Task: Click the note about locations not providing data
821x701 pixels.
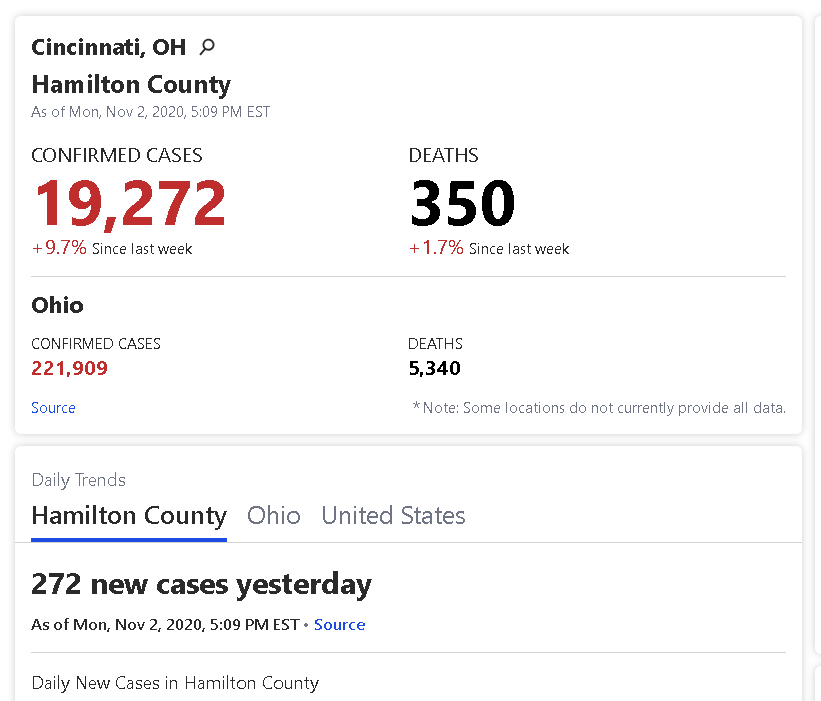Action: click(599, 408)
